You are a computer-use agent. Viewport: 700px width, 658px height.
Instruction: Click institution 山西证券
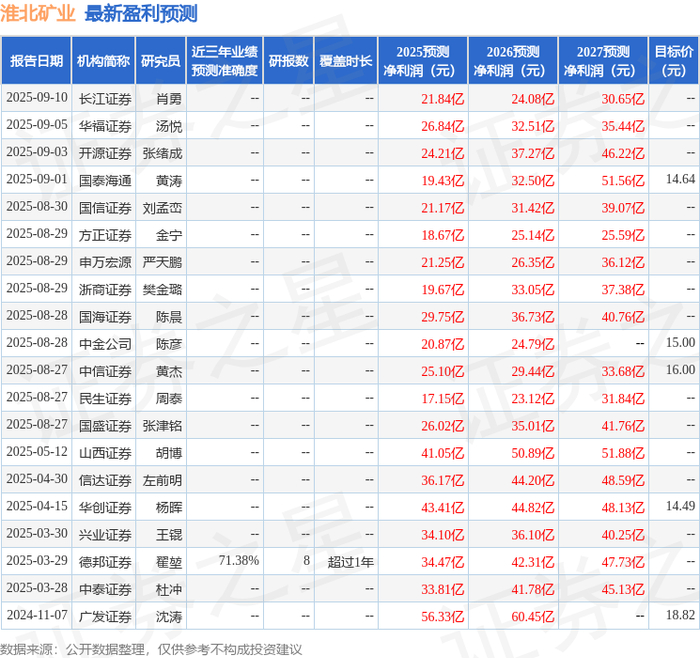tap(105, 453)
